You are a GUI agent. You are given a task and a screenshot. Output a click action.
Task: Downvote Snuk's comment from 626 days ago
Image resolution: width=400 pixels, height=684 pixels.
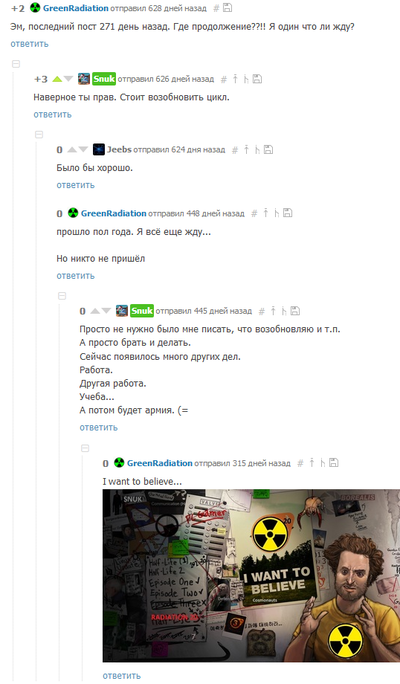click(x=68, y=79)
